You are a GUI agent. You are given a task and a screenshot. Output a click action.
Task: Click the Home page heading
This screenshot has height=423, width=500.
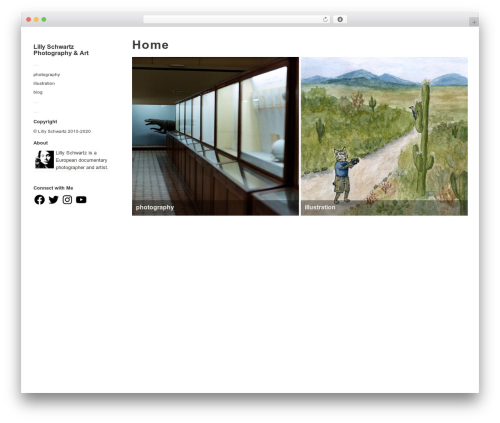tap(150, 45)
